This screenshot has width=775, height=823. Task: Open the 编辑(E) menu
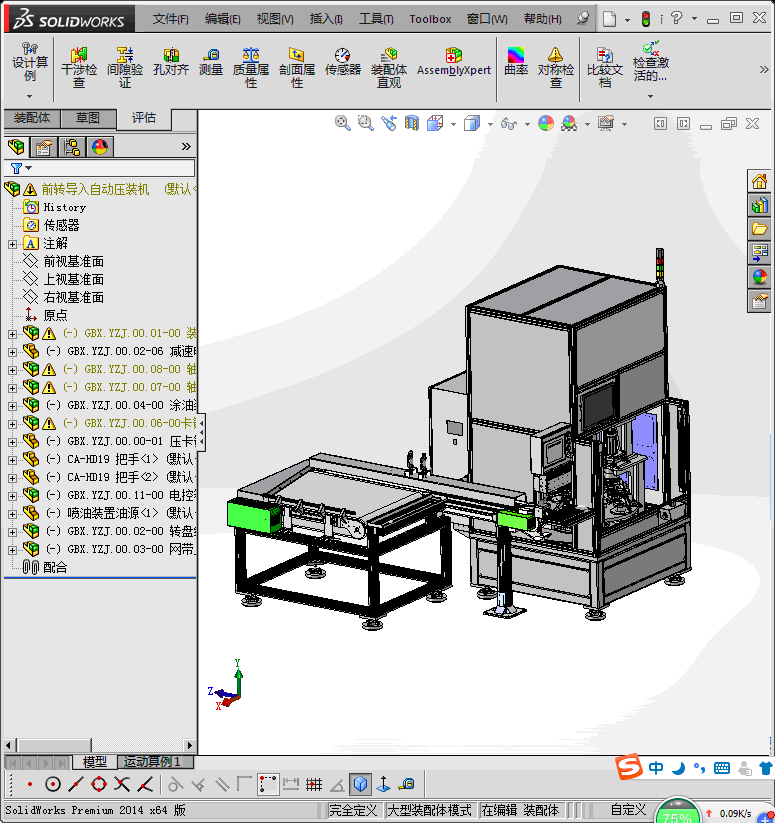tap(222, 19)
